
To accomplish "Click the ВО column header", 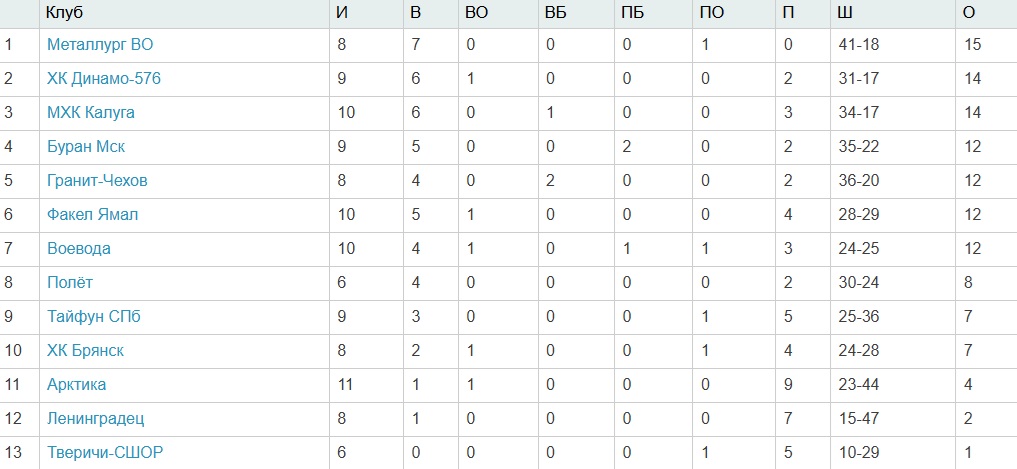I will [477, 14].
